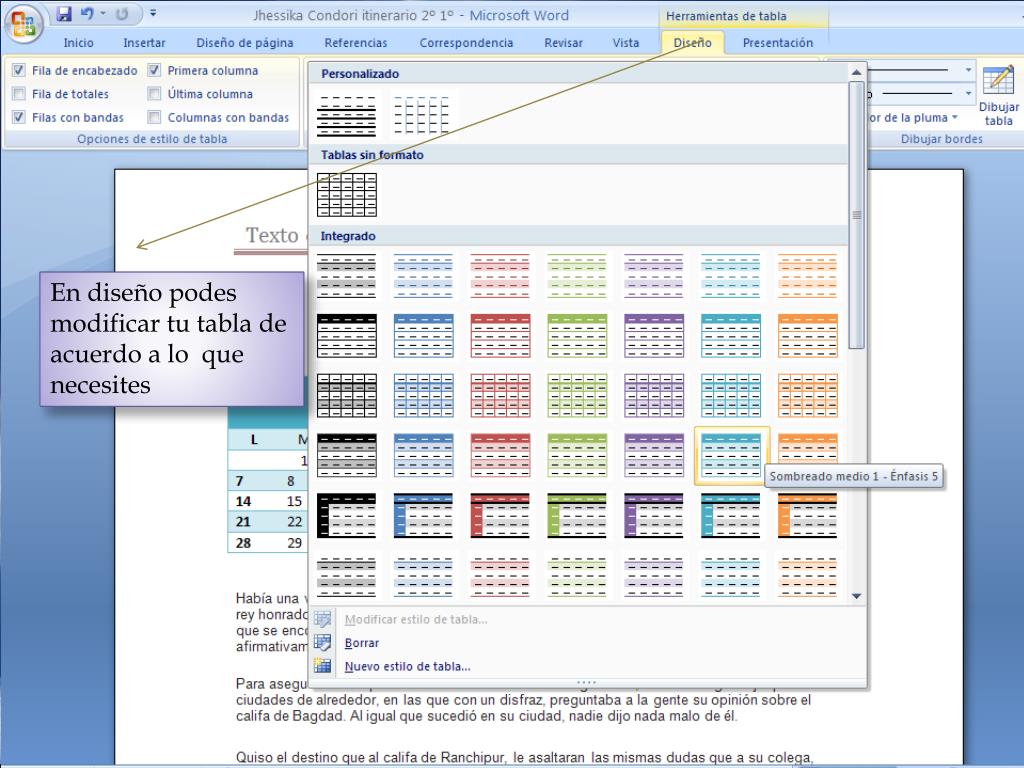Apply the red header style in second Integrado row
1024x768 pixels.
click(500, 336)
